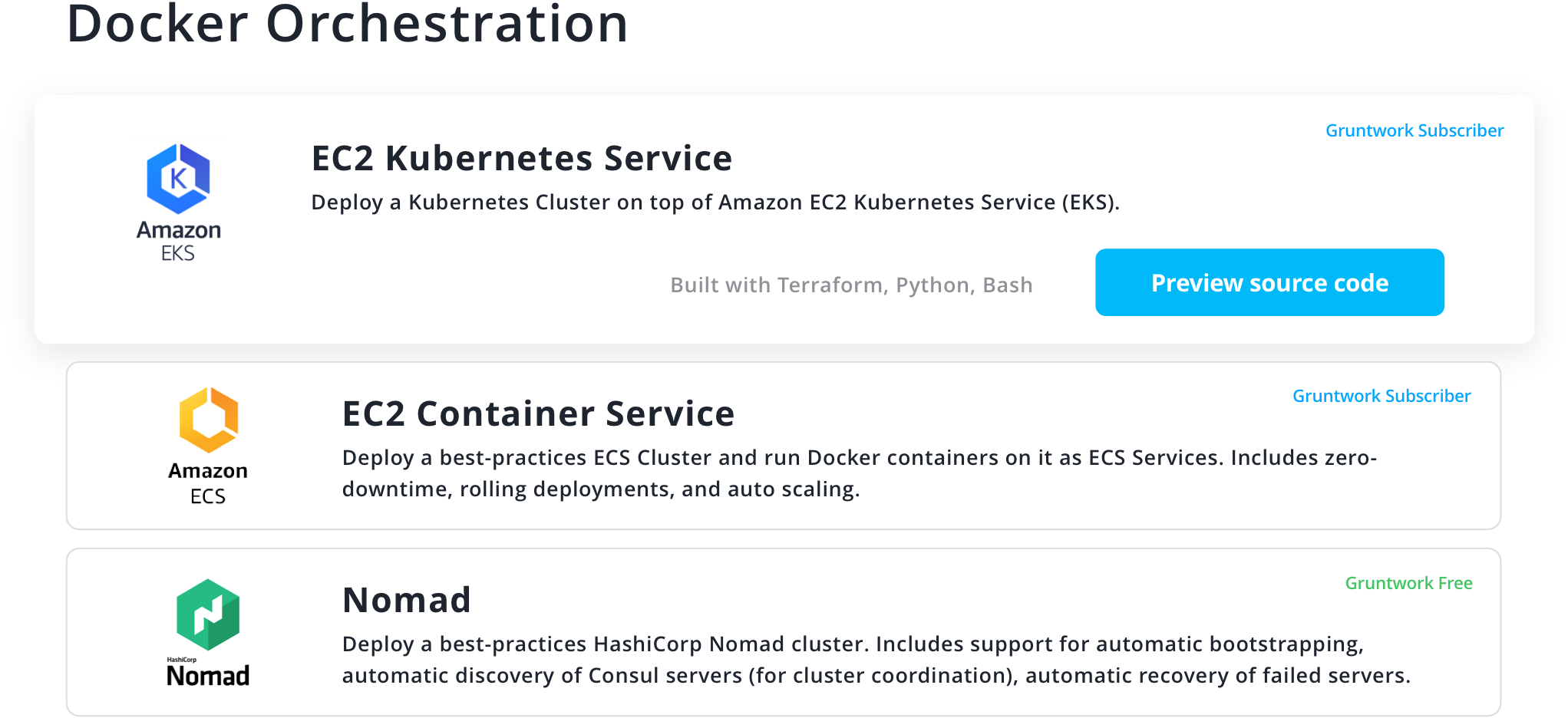Click the Gruntwork Free label
The image size is (1568, 718).
pos(1409,583)
